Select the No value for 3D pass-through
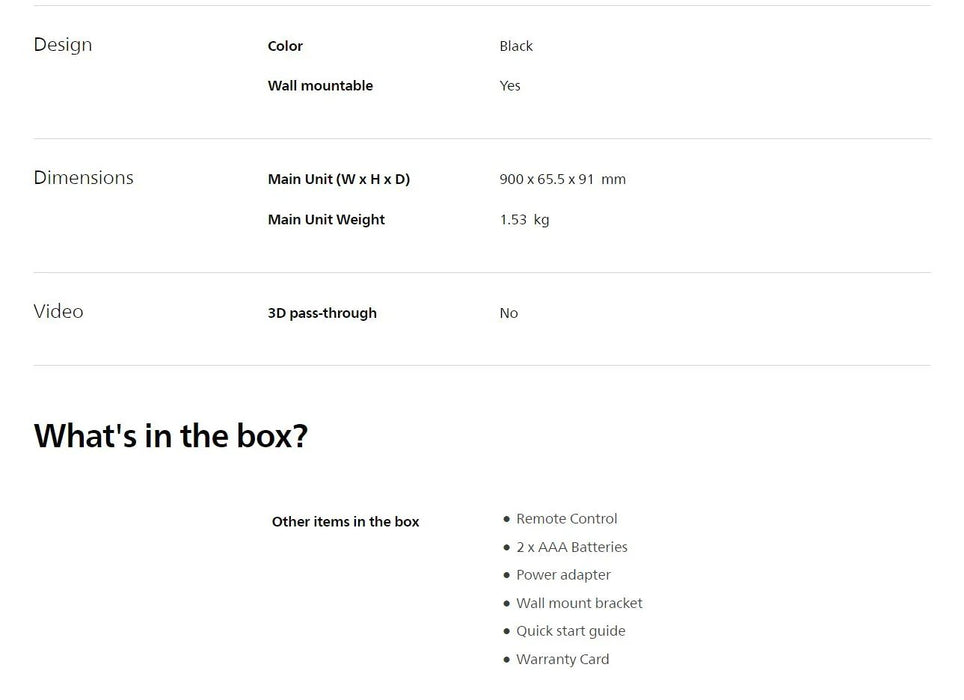The height and width of the screenshot is (700, 964). [x=509, y=313]
